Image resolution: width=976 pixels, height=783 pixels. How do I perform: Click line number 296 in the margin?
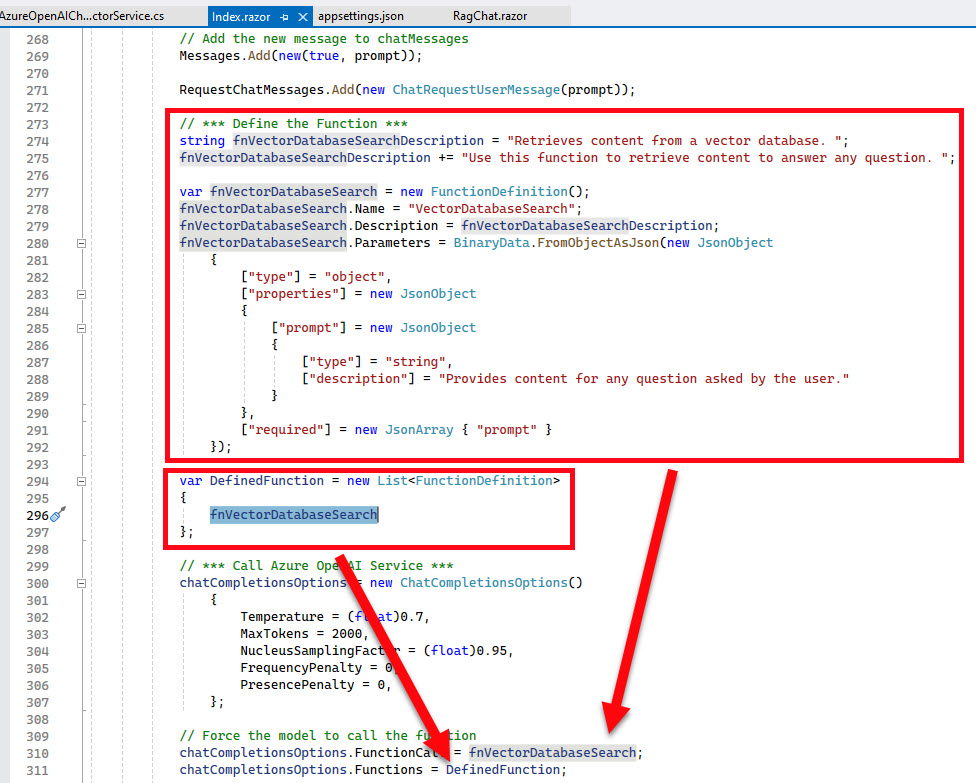click(x=37, y=515)
